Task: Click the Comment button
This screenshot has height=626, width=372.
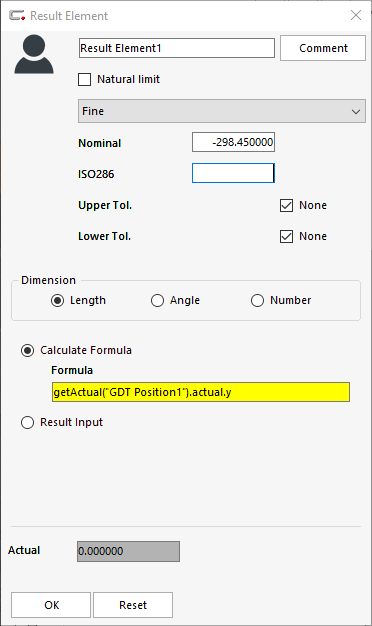Action: (x=323, y=48)
